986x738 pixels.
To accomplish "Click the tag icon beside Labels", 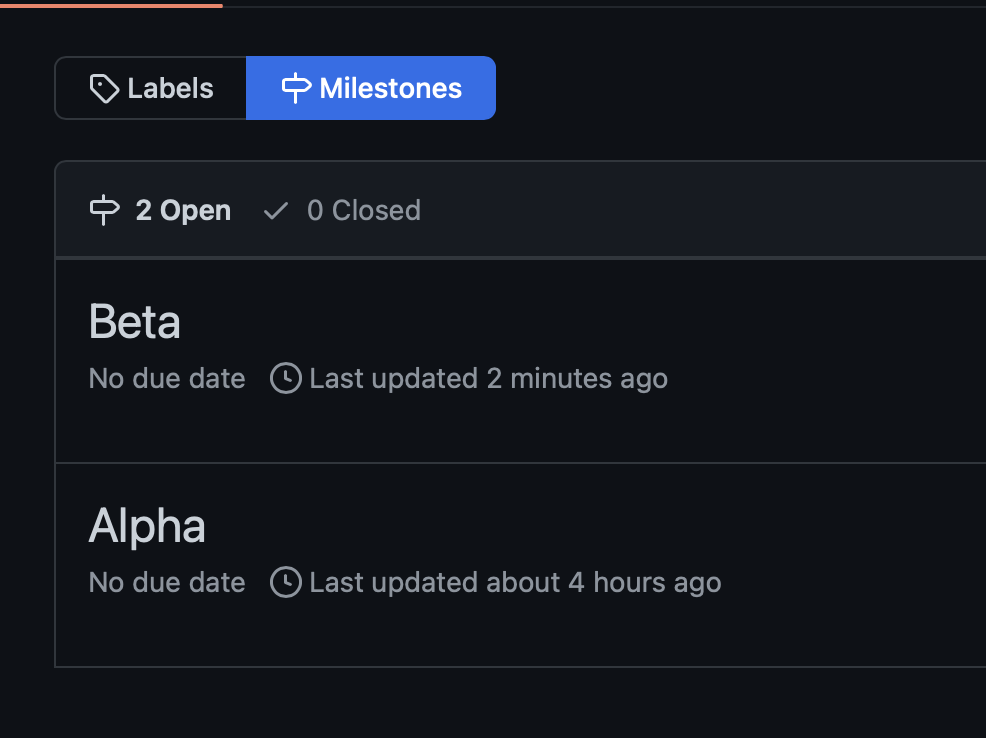I will (x=104, y=89).
